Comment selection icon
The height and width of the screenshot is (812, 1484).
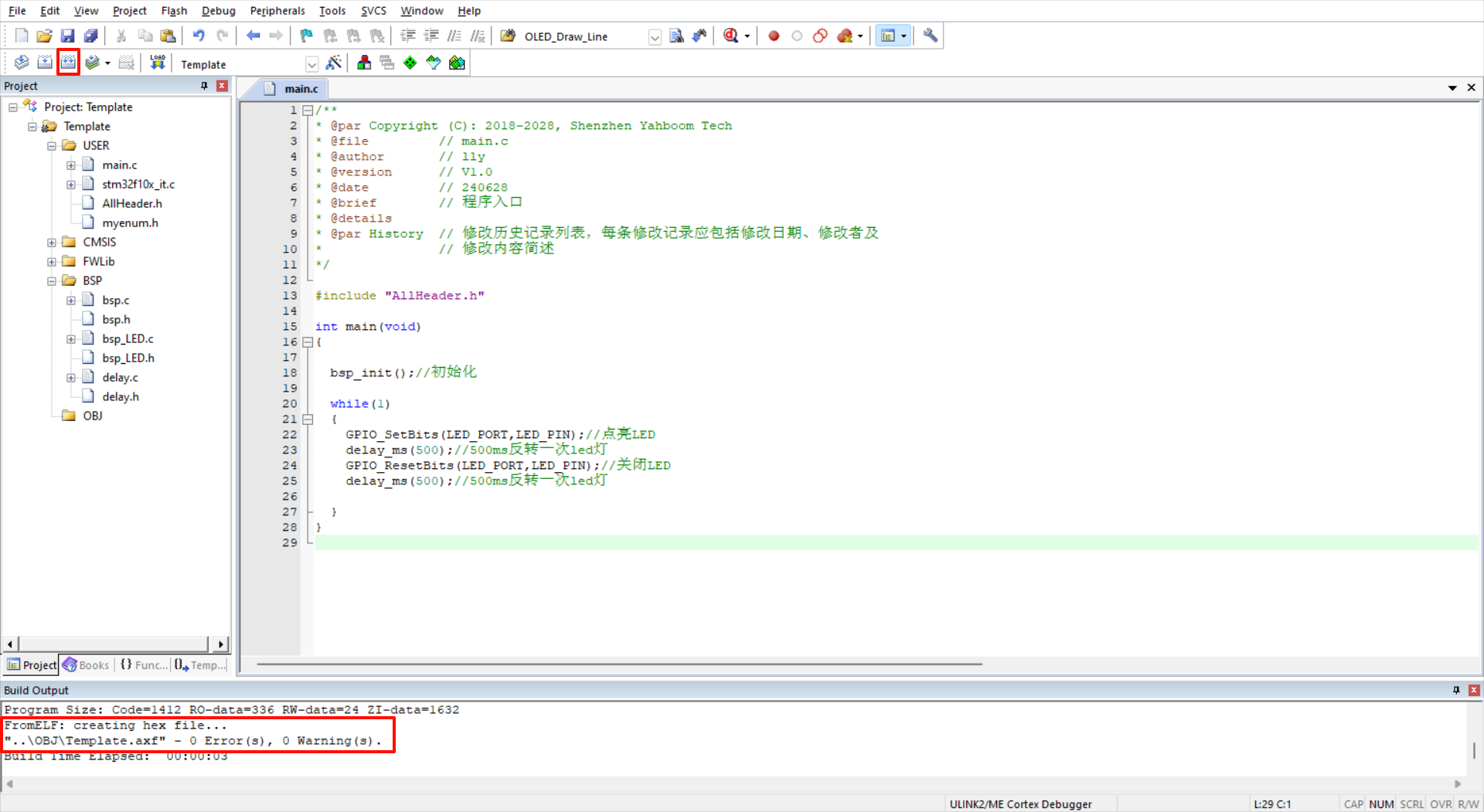click(454, 36)
